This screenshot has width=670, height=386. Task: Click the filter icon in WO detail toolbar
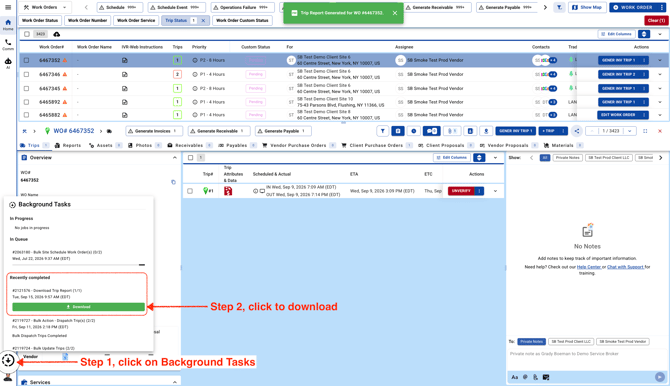(382, 131)
